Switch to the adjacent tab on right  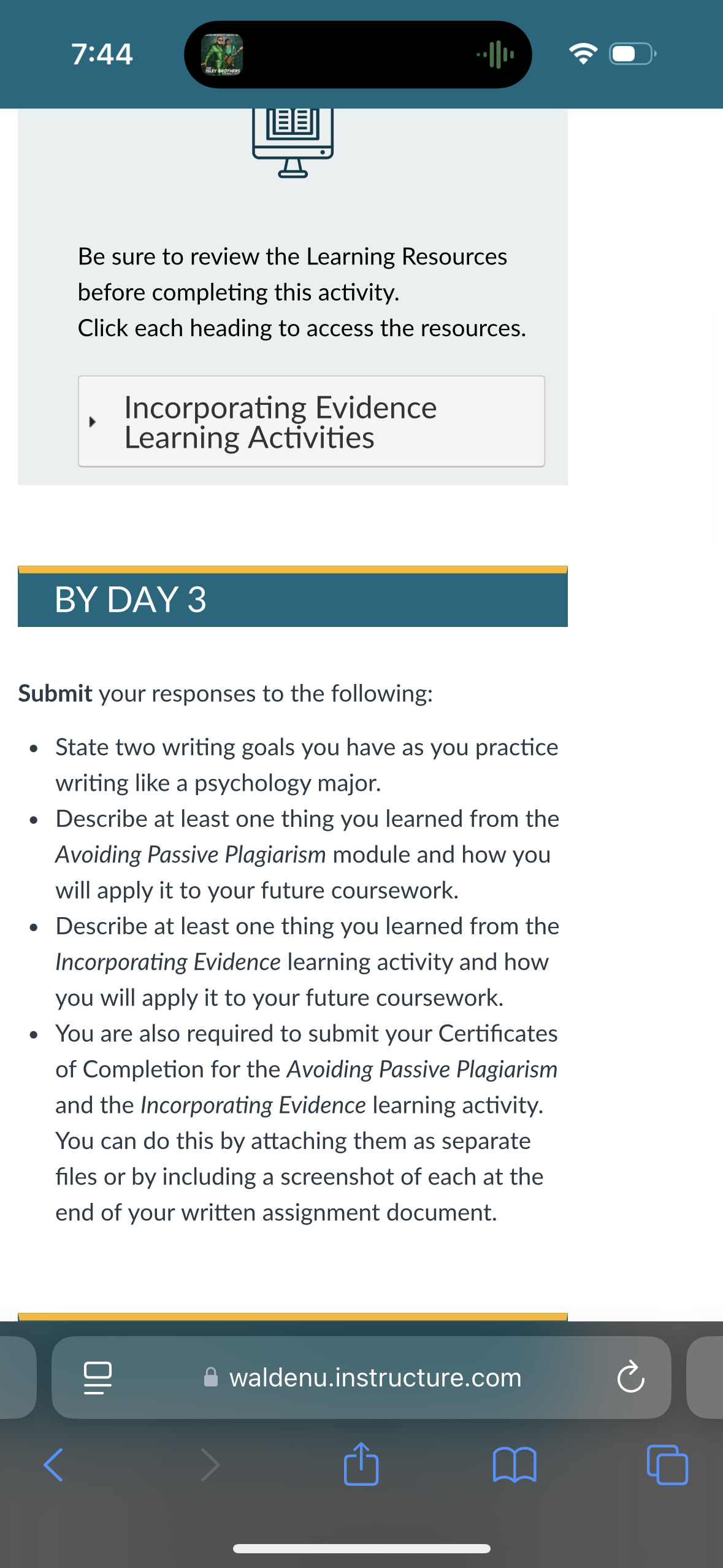pos(705,1377)
